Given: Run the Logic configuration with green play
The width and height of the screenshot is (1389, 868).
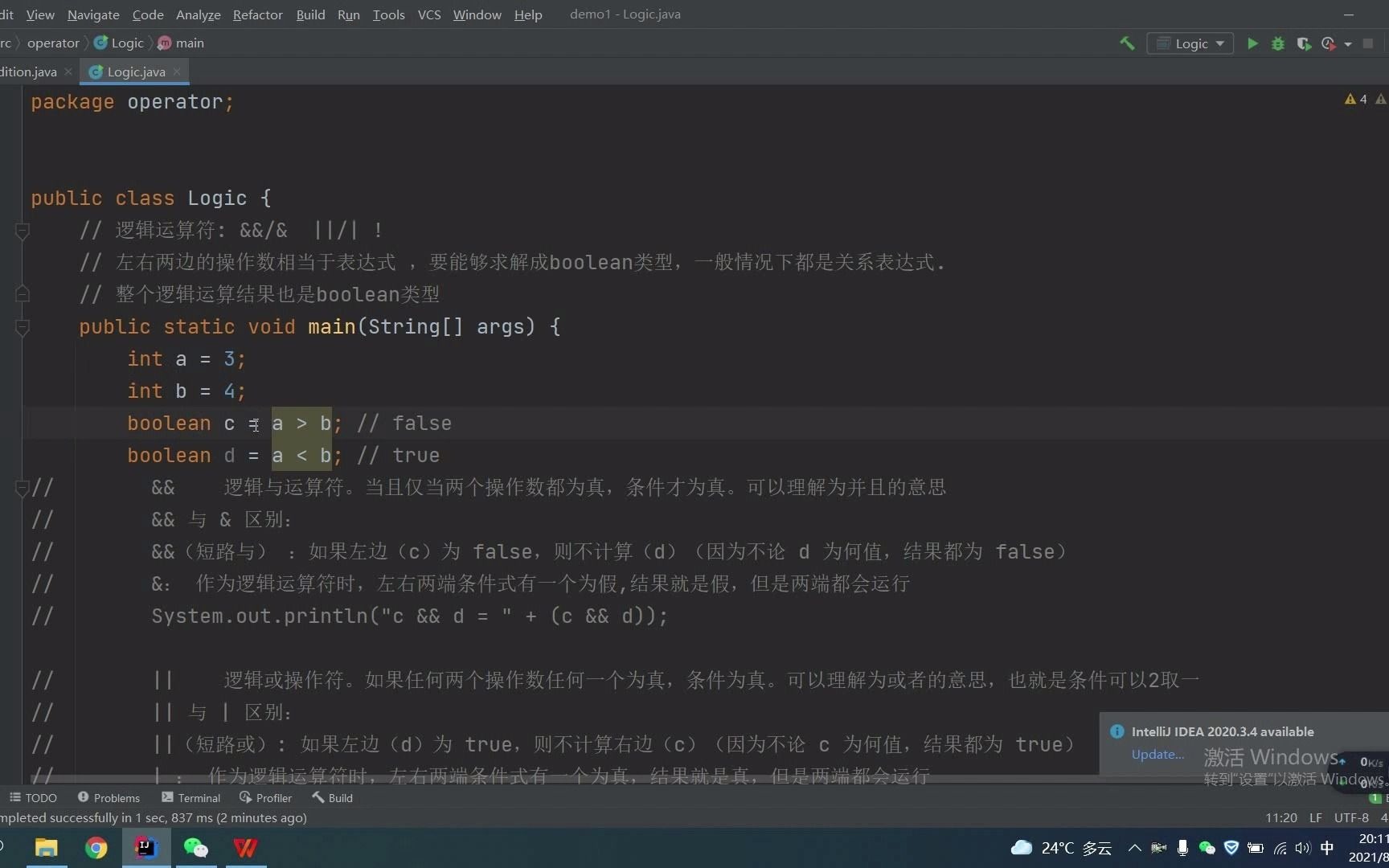Looking at the screenshot, I should [1252, 43].
